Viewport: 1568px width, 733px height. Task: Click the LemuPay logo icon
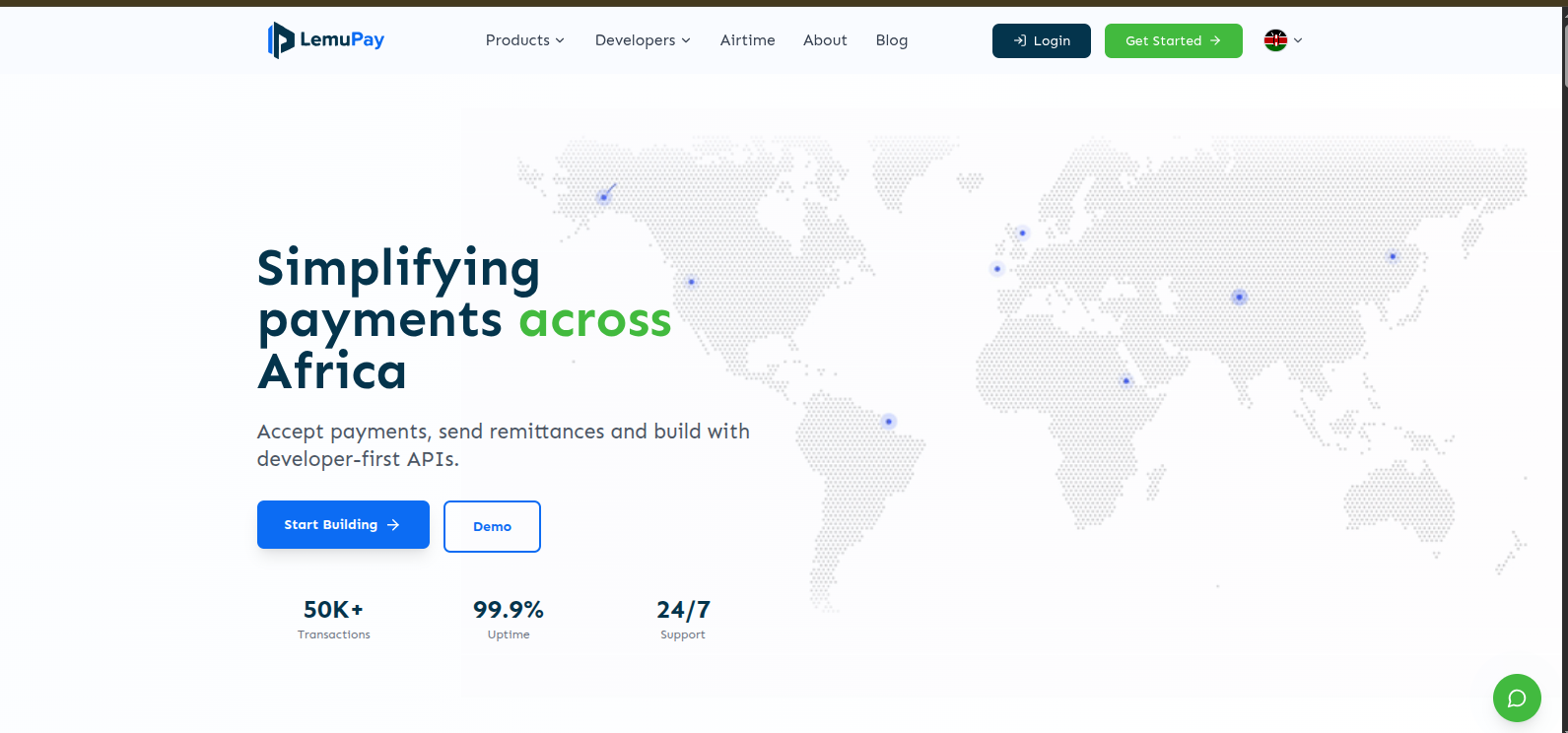click(281, 40)
